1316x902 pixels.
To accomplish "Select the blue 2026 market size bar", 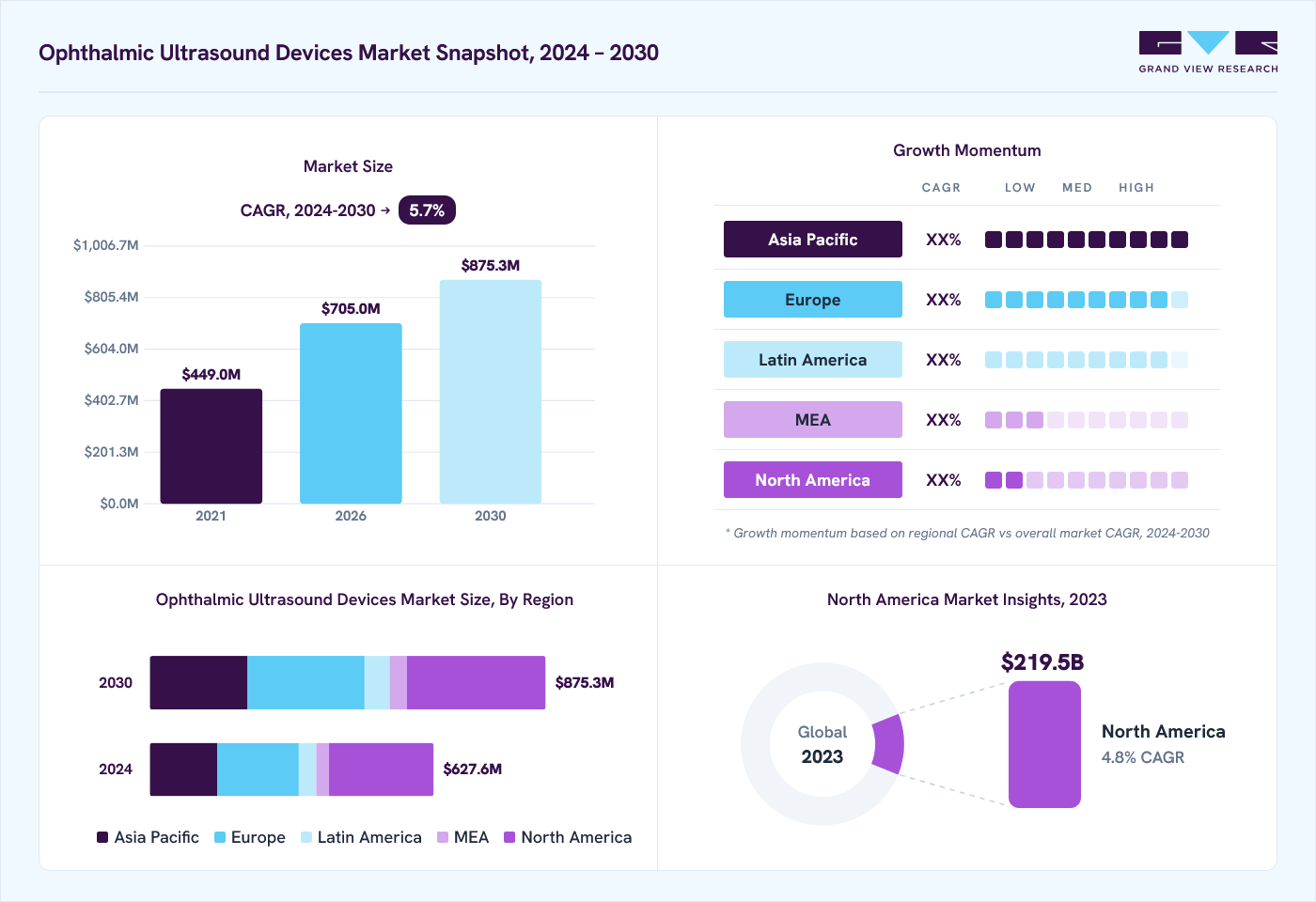I will pyautogui.click(x=351, y=413).
